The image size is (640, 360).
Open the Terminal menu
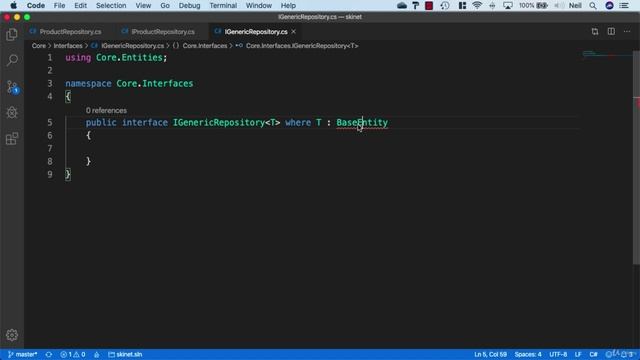point(223,5)
